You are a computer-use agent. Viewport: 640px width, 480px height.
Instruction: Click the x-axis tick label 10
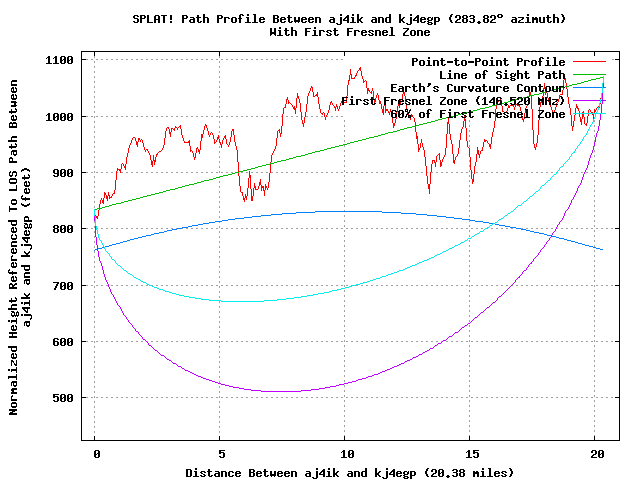(347, 454)
